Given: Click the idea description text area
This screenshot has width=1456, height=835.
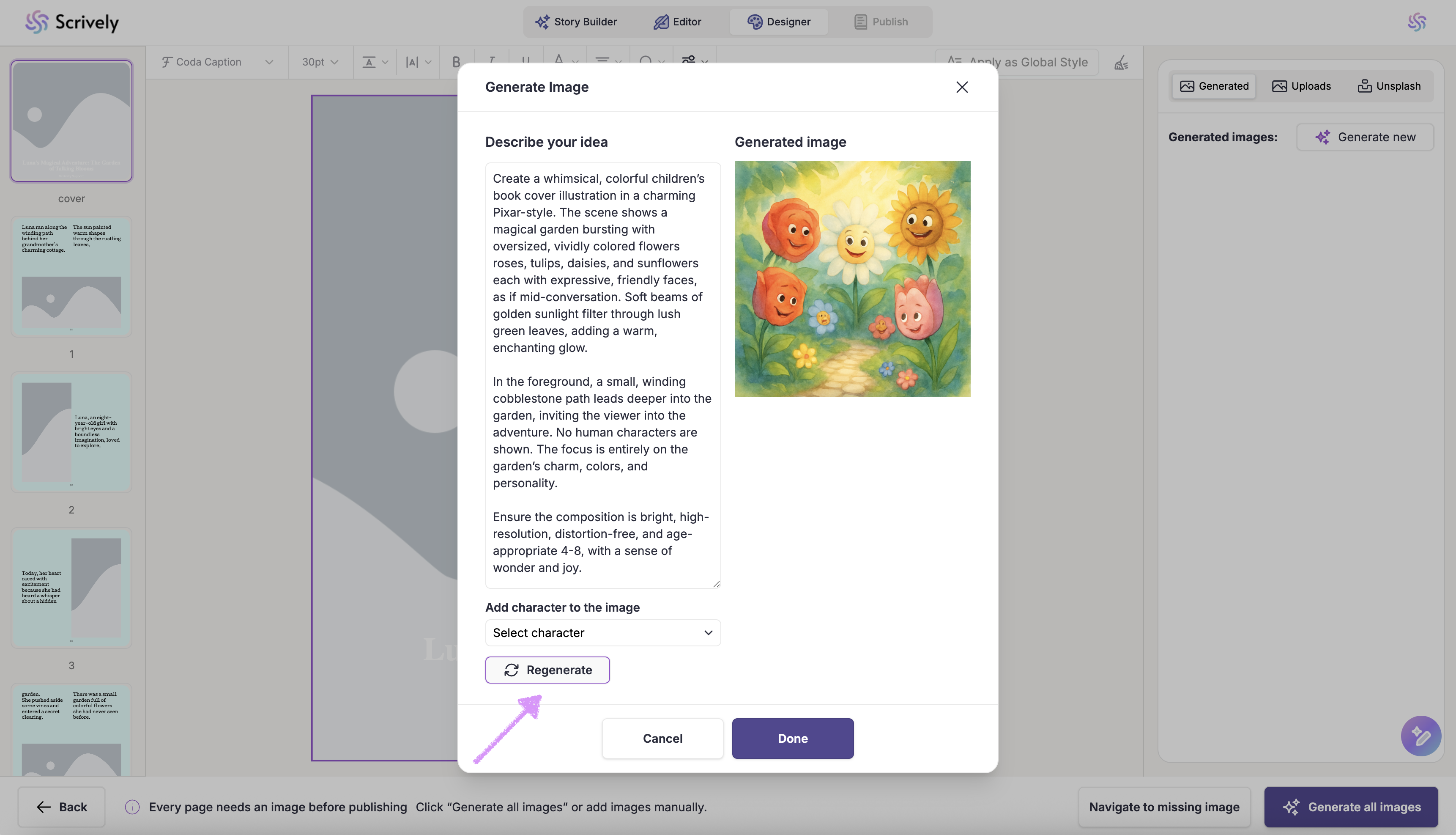Looking at the screenshot, I should point(603,375).
